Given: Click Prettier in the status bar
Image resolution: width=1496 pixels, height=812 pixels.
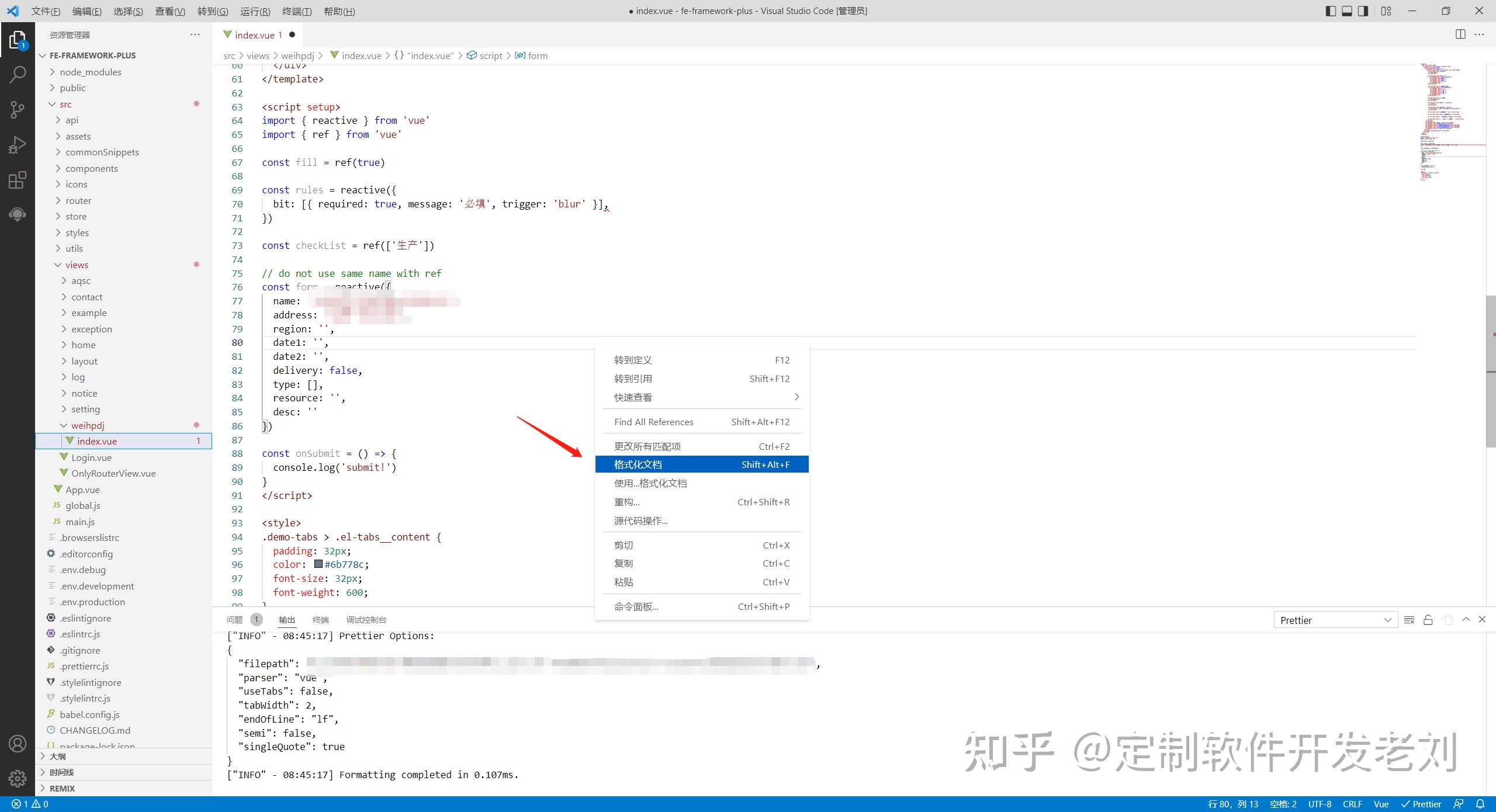Looking at the screenshot, I should (x=1421, y=804).
